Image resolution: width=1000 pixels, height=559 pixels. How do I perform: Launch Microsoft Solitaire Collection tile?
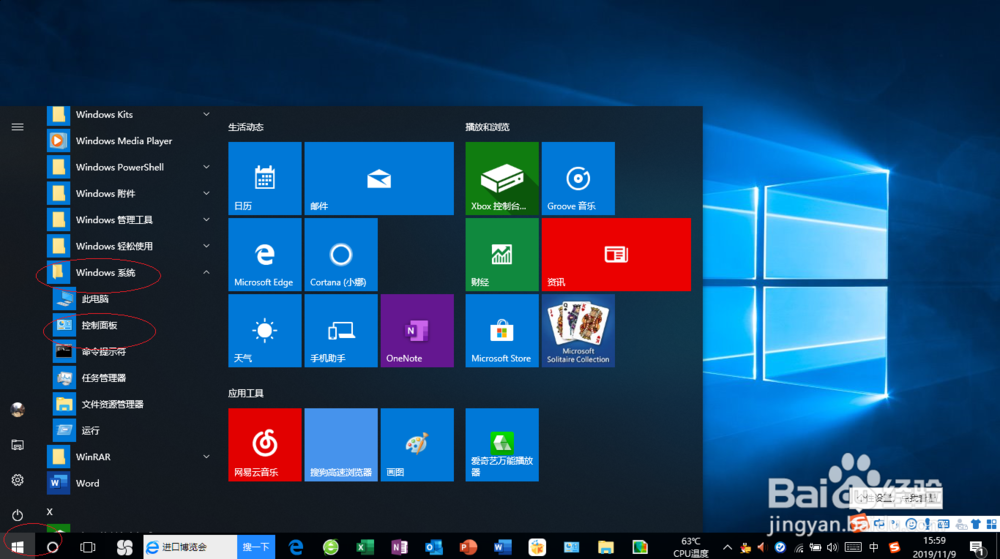click(578, 330)
